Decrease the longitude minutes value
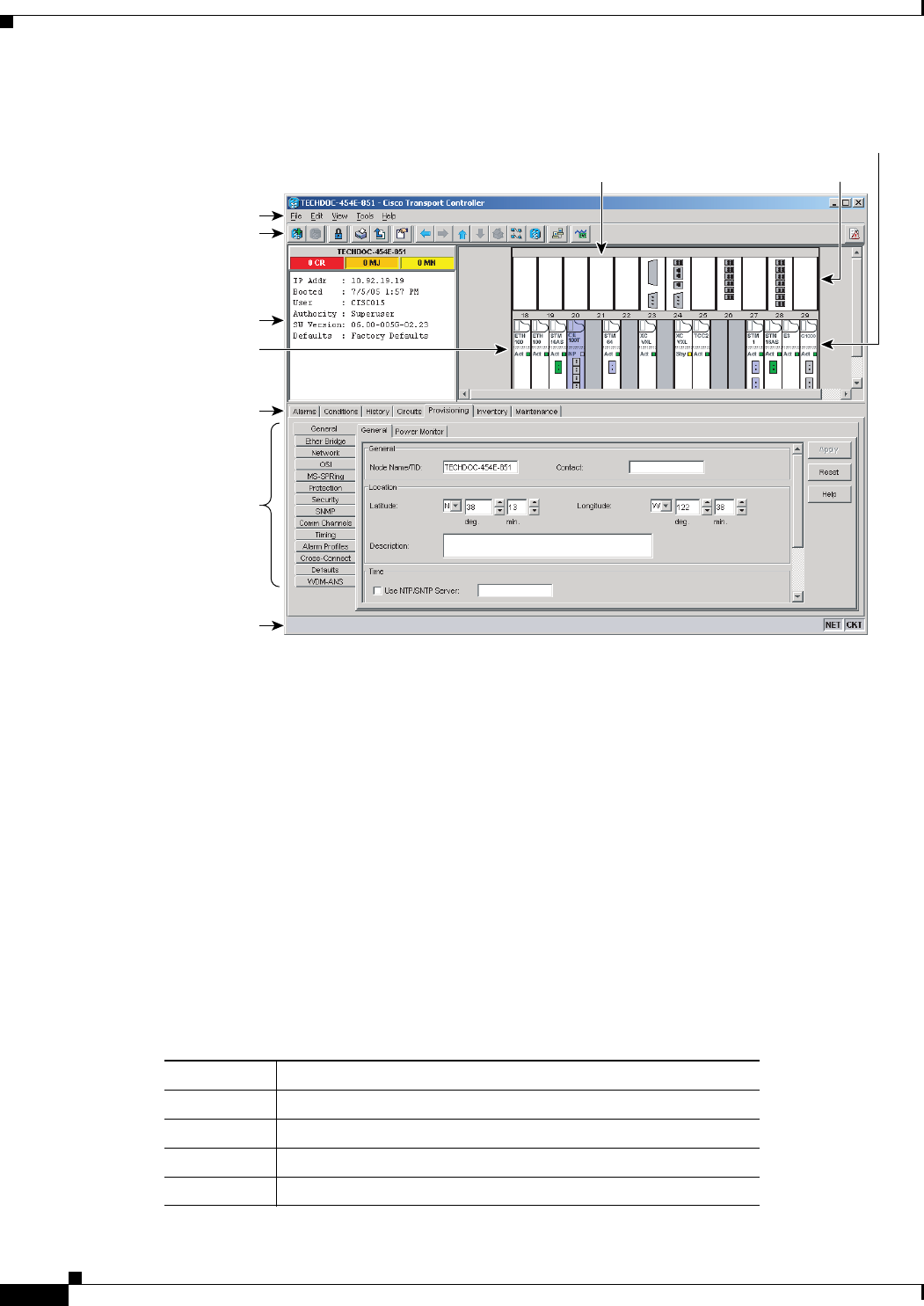This screenshot has width=924, height=1306. point(742,511)
